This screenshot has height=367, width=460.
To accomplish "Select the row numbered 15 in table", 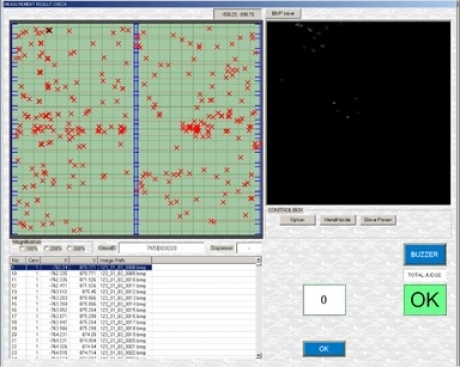I will (81, 304).
